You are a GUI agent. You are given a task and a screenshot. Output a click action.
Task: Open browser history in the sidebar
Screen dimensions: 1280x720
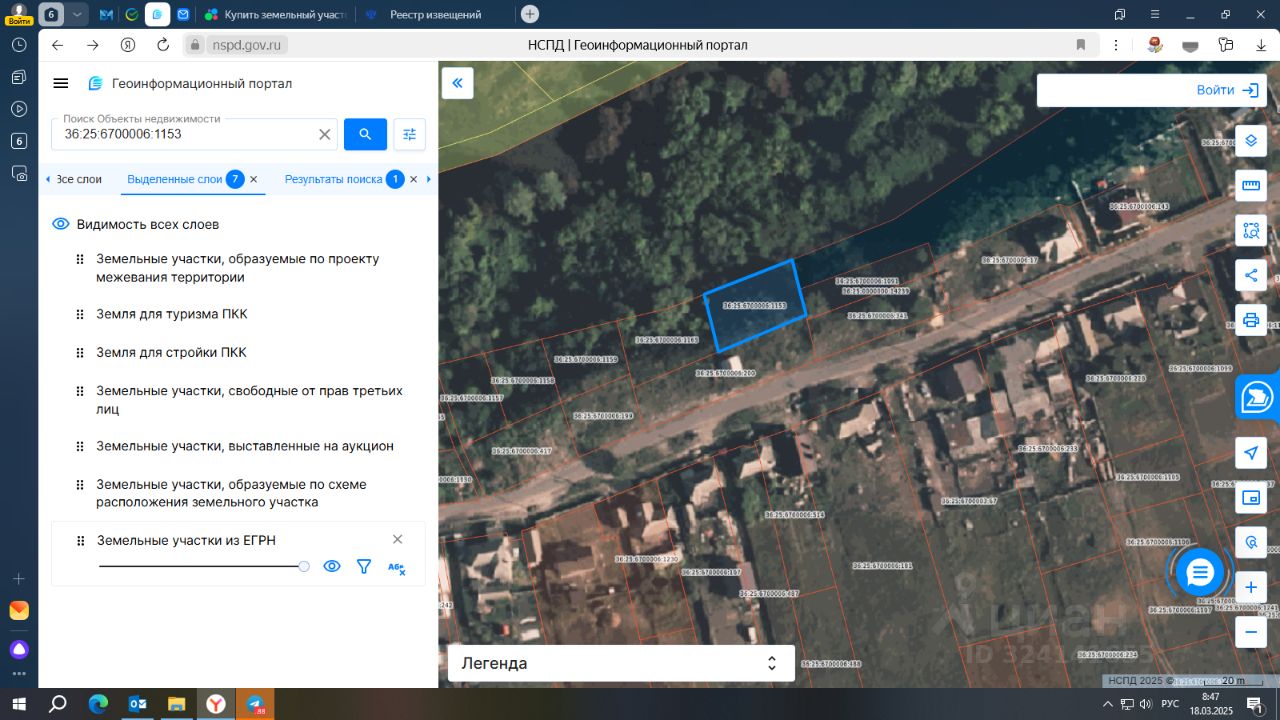point(18,45)
